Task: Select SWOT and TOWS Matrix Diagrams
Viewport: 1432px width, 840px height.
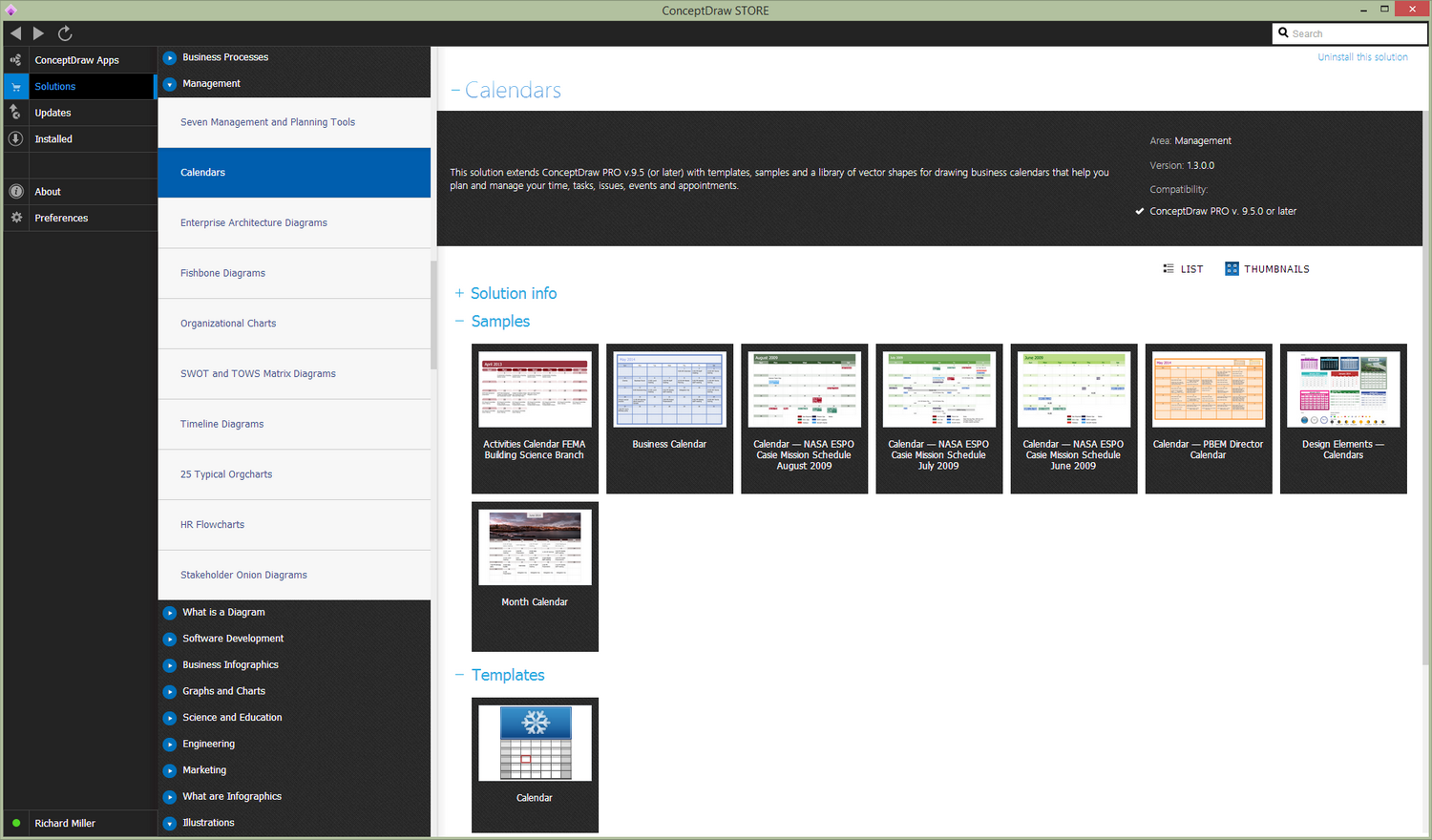Action: 294,374
